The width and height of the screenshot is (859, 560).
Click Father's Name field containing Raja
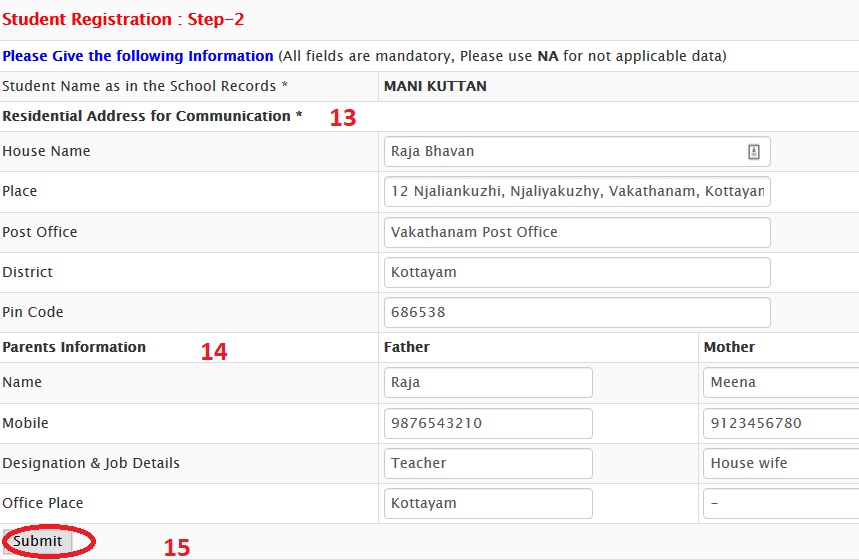(x=488, y=382)
